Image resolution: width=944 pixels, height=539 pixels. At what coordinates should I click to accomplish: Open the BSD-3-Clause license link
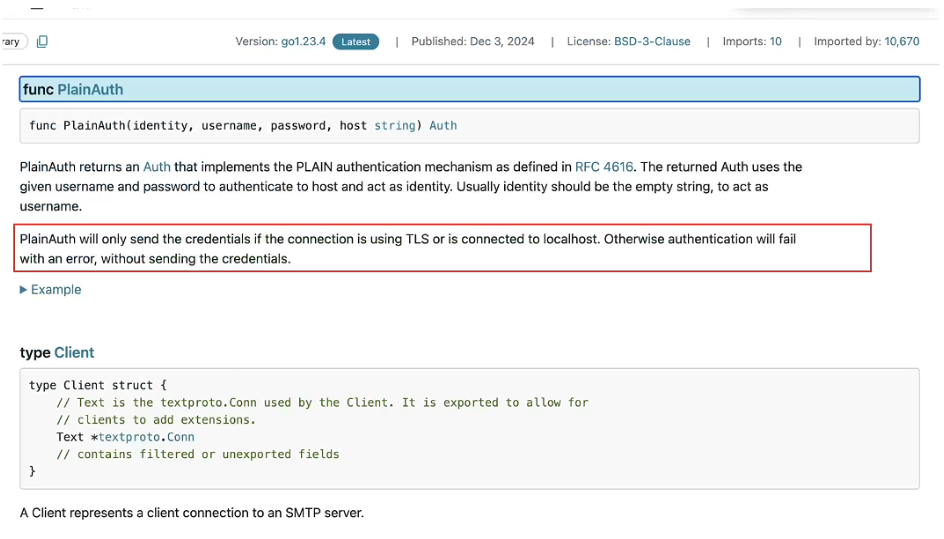[x=652, y=42]
